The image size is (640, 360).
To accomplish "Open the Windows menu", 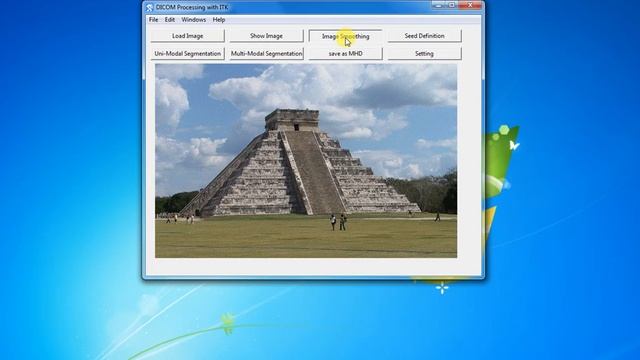I will tap(193, 20).
